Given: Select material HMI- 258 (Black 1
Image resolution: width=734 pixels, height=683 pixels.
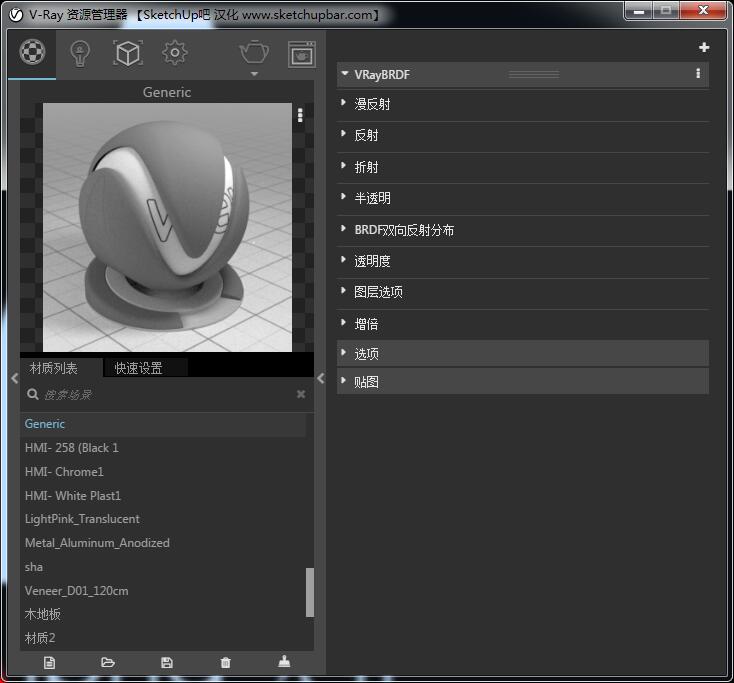Looking at the screenshot, I should [x=163, y=448].
